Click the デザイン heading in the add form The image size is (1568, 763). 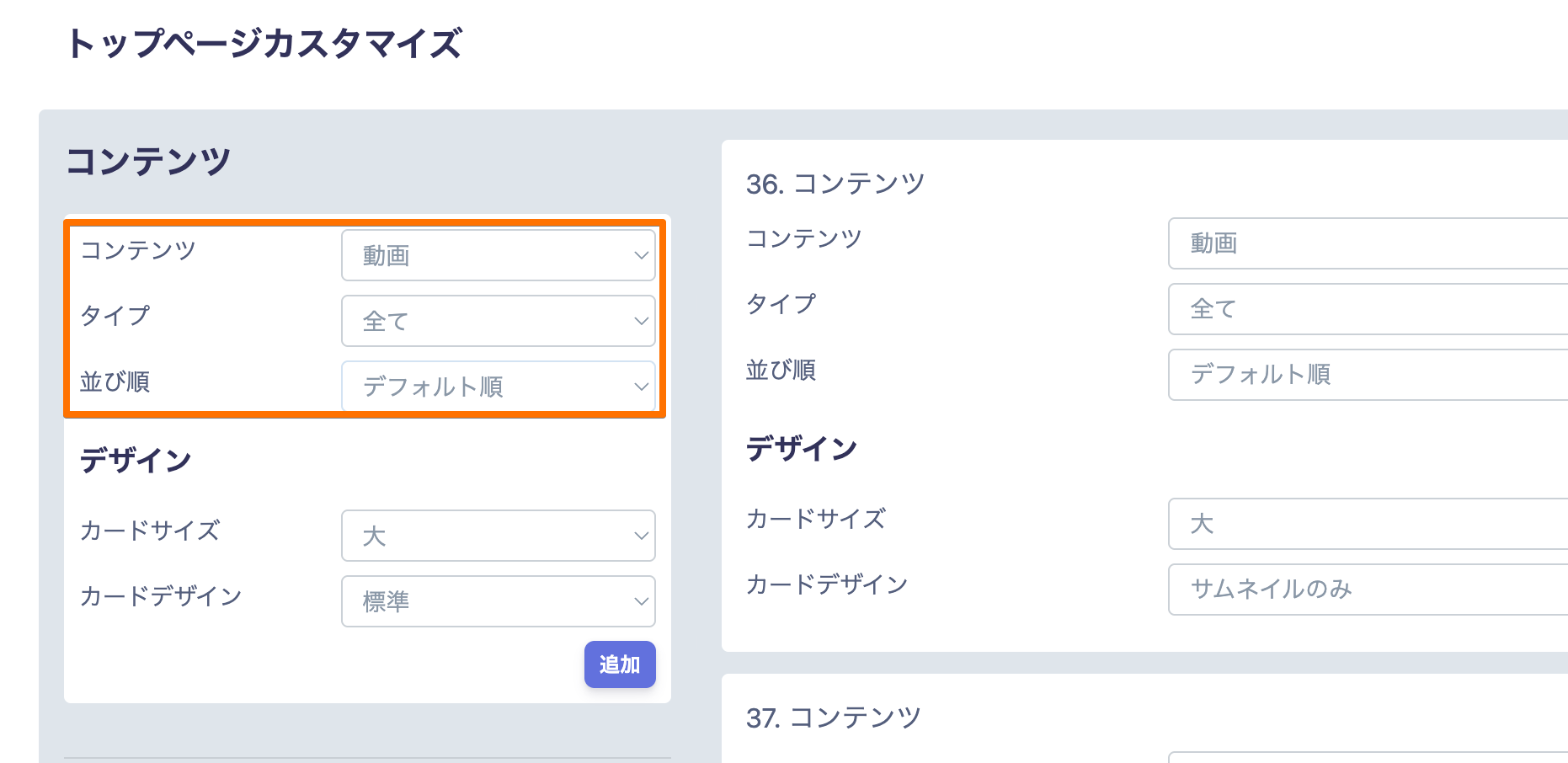[x=136, y=461]
